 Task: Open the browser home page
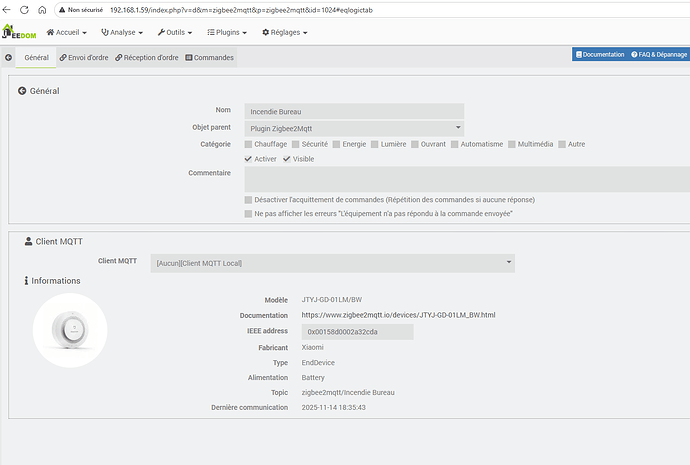coord(42,10)
